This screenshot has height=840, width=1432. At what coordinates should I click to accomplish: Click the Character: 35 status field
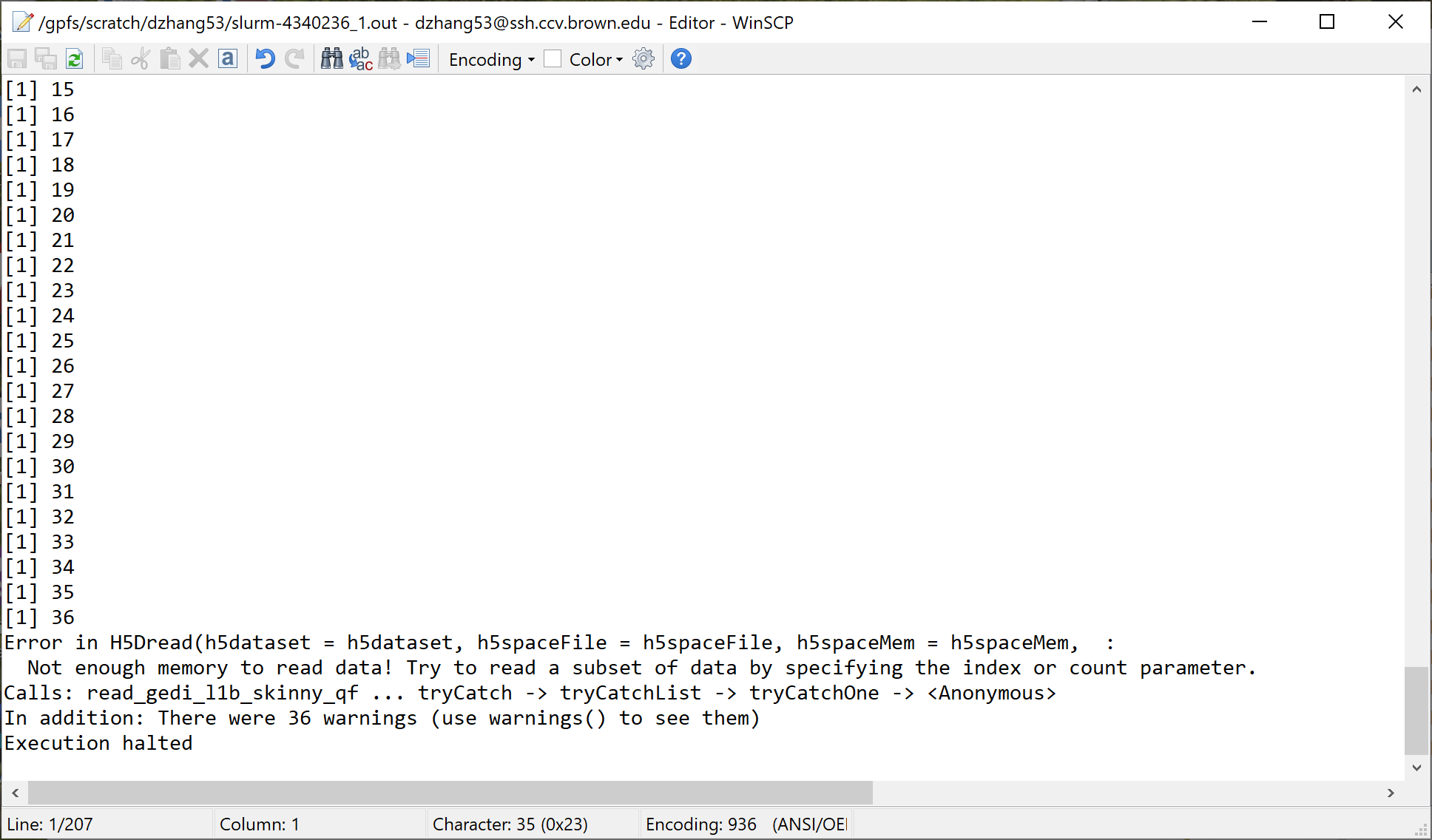tap(510, 823)
